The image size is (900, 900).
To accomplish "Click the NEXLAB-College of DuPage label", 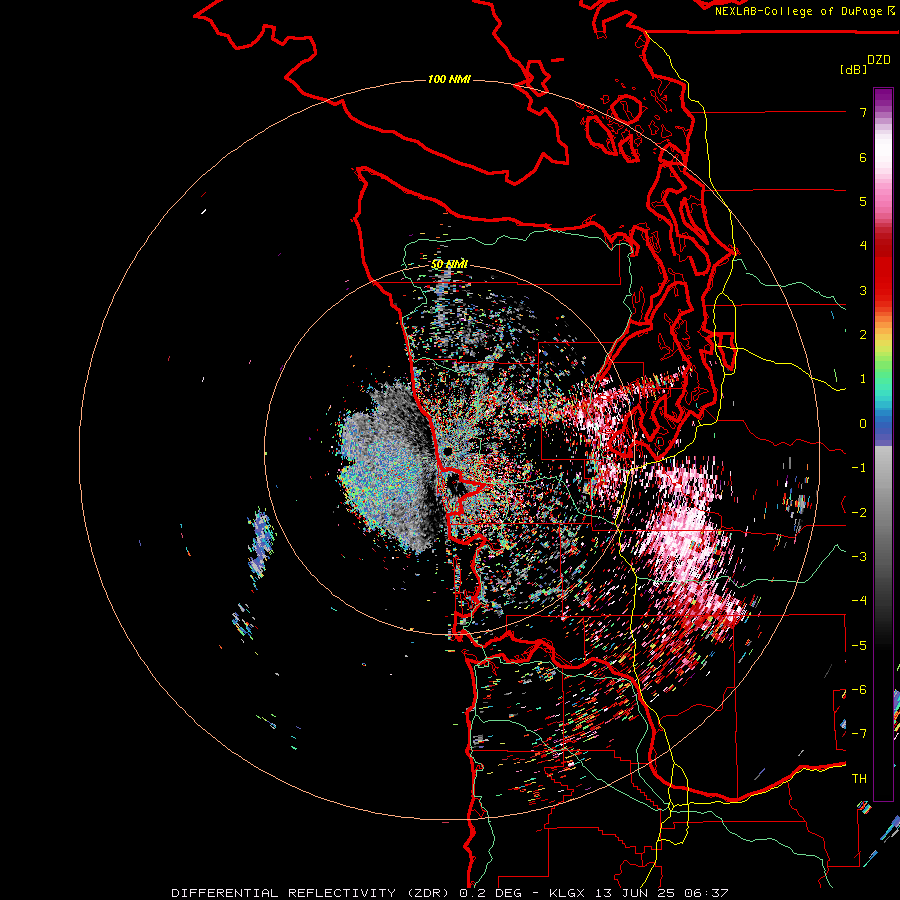I will (800, 11).
